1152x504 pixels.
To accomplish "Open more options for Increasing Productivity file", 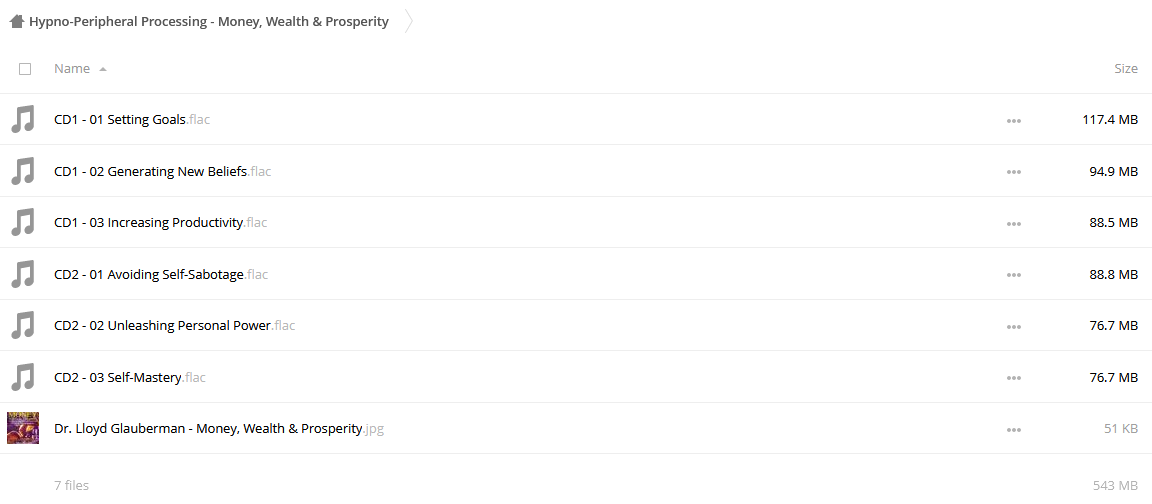I will pos(1014,223).
